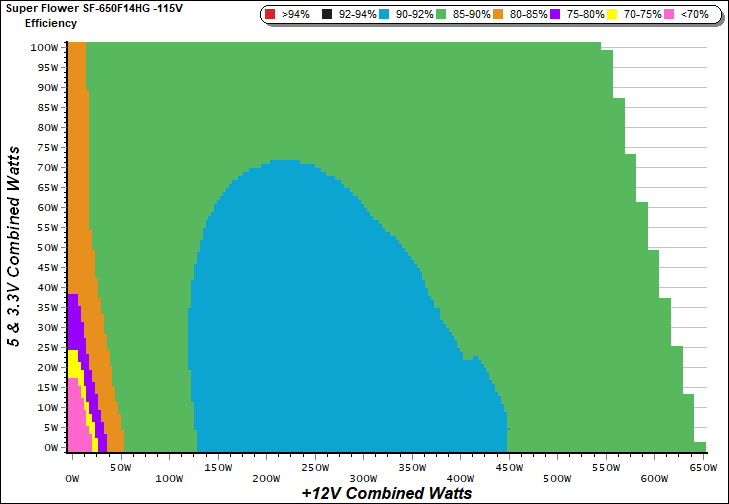729x504 pixels.
Task: Click the Efficiency subtitle text
Action: 51,23
